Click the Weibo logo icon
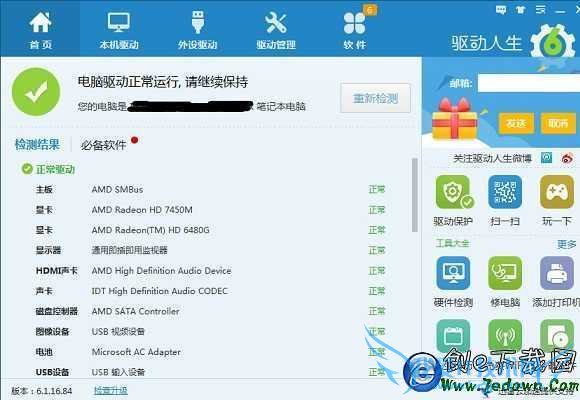This screenshot has height=400, width=580. tap(567, 158)
